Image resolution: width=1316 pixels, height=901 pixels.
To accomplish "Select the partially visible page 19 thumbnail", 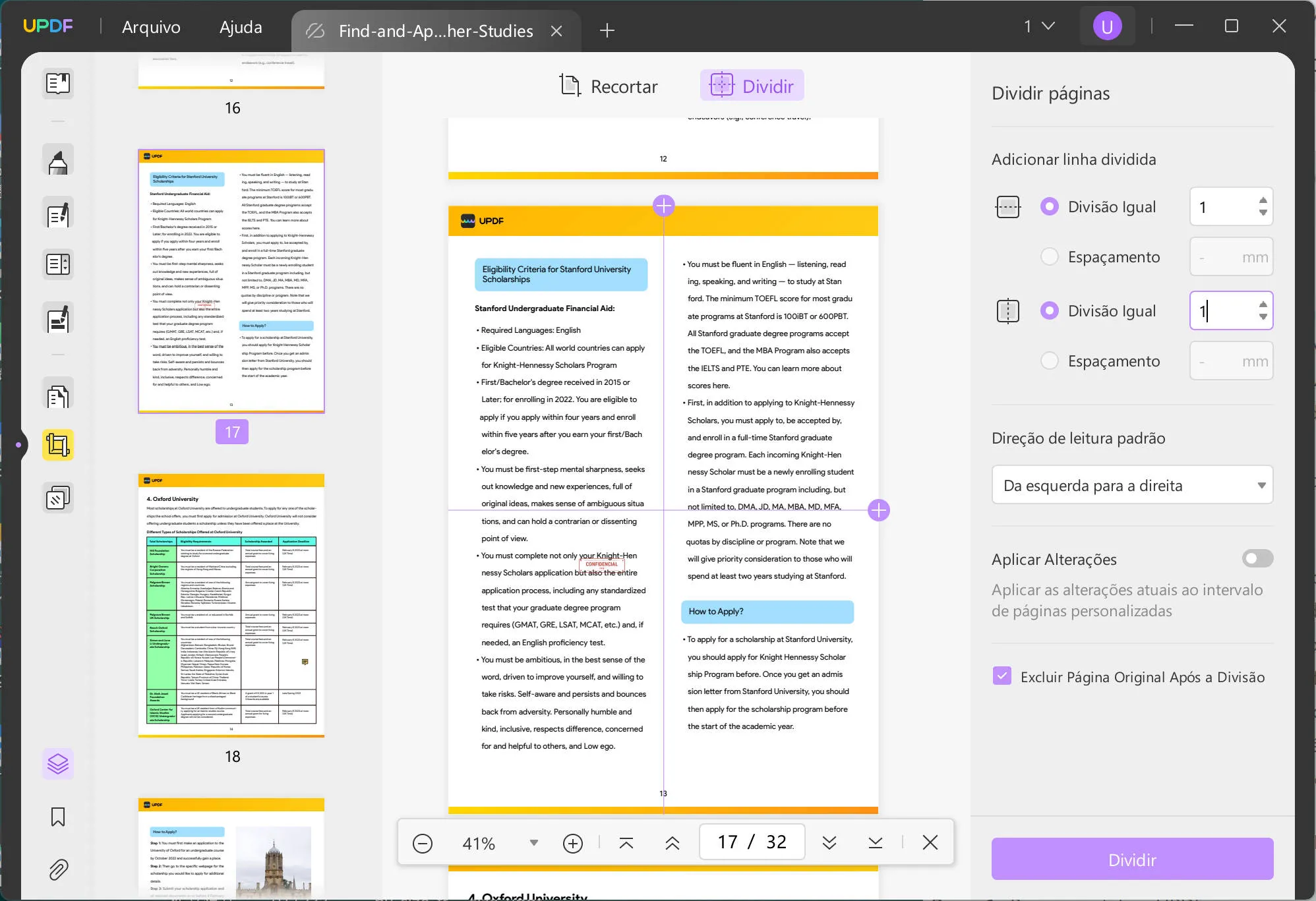I will coord(231,849).
